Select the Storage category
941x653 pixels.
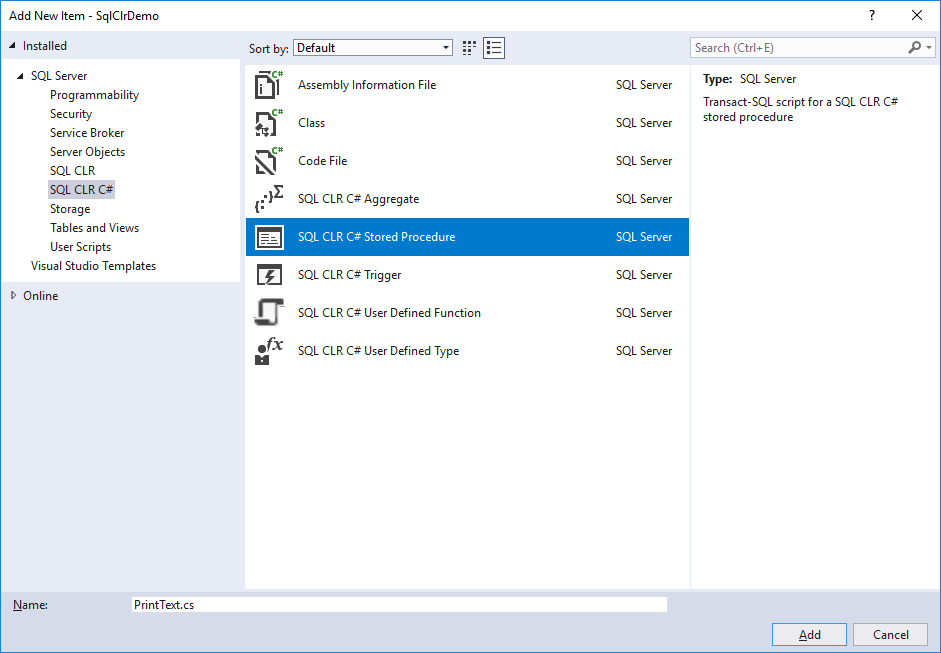pyautogui.click(x=70, y=209)
